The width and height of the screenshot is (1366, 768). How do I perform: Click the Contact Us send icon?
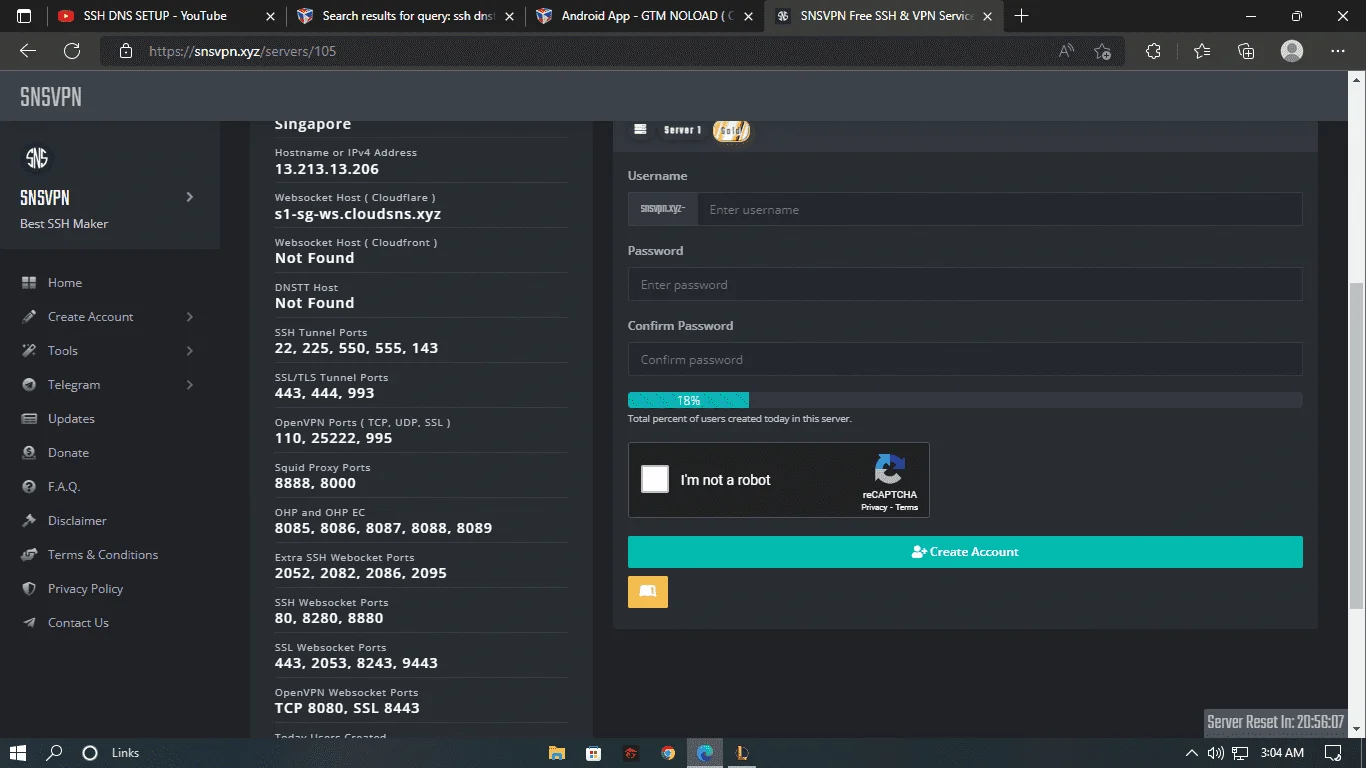pos(28,623)
